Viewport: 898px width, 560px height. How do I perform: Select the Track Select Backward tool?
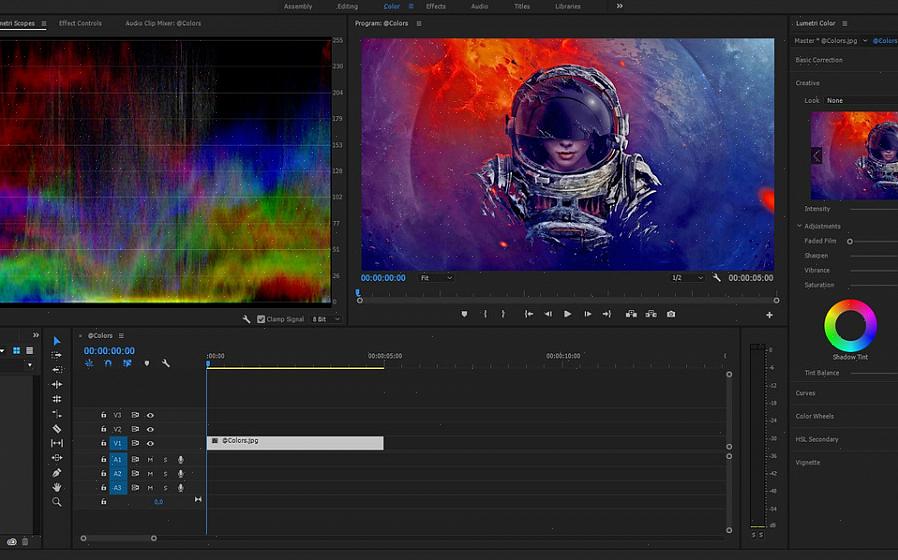[57, 369]
